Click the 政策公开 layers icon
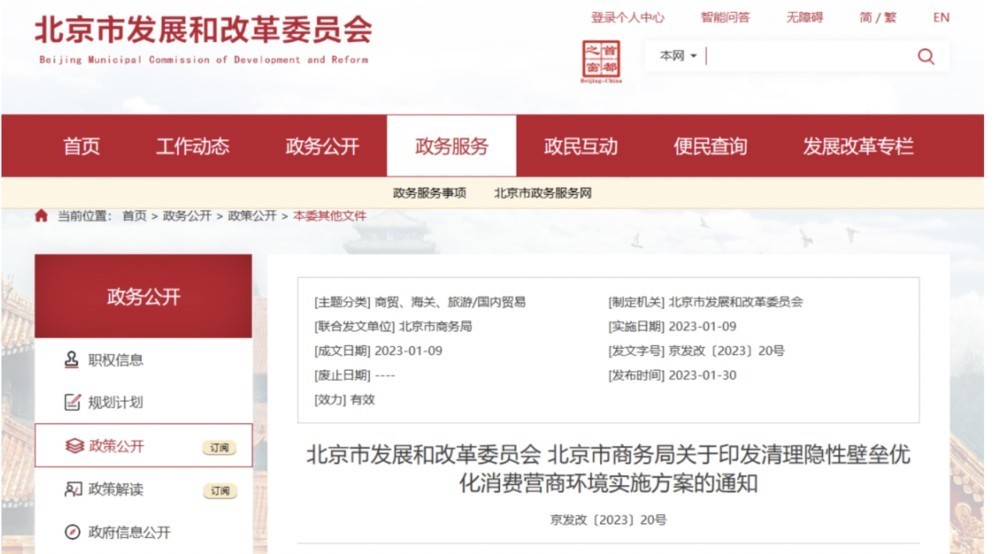 click(75, 446)
